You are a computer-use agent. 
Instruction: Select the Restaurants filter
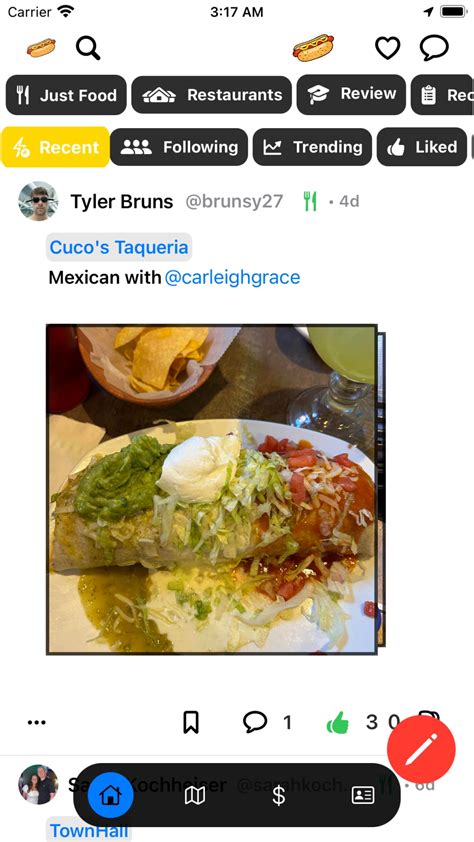(x=212, y=95)
